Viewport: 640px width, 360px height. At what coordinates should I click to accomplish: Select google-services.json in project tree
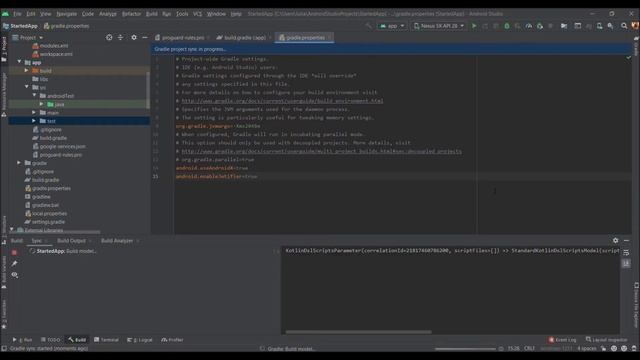(63, 146)
